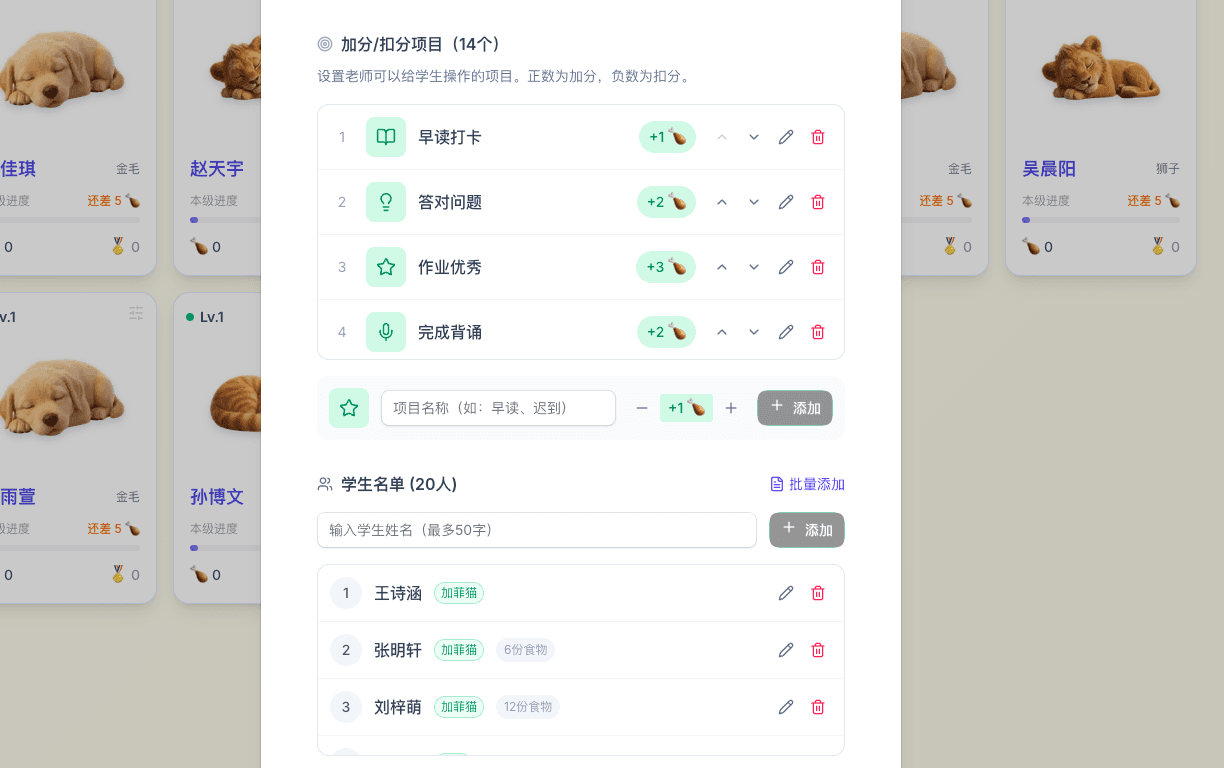
Task: Edit the 答对问题 scoring item
Action: coord(786,202)
